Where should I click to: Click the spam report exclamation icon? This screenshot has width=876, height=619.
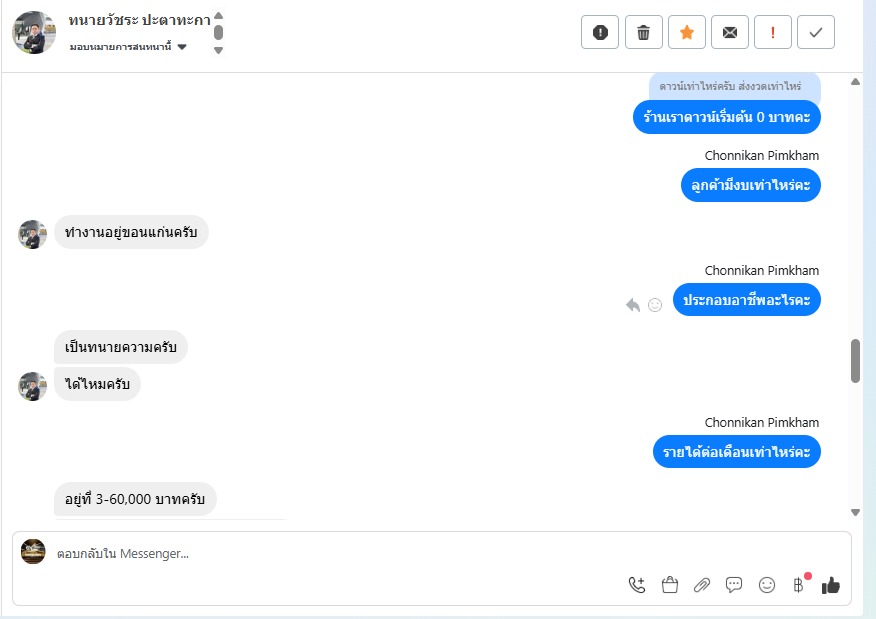click(600, 32)
